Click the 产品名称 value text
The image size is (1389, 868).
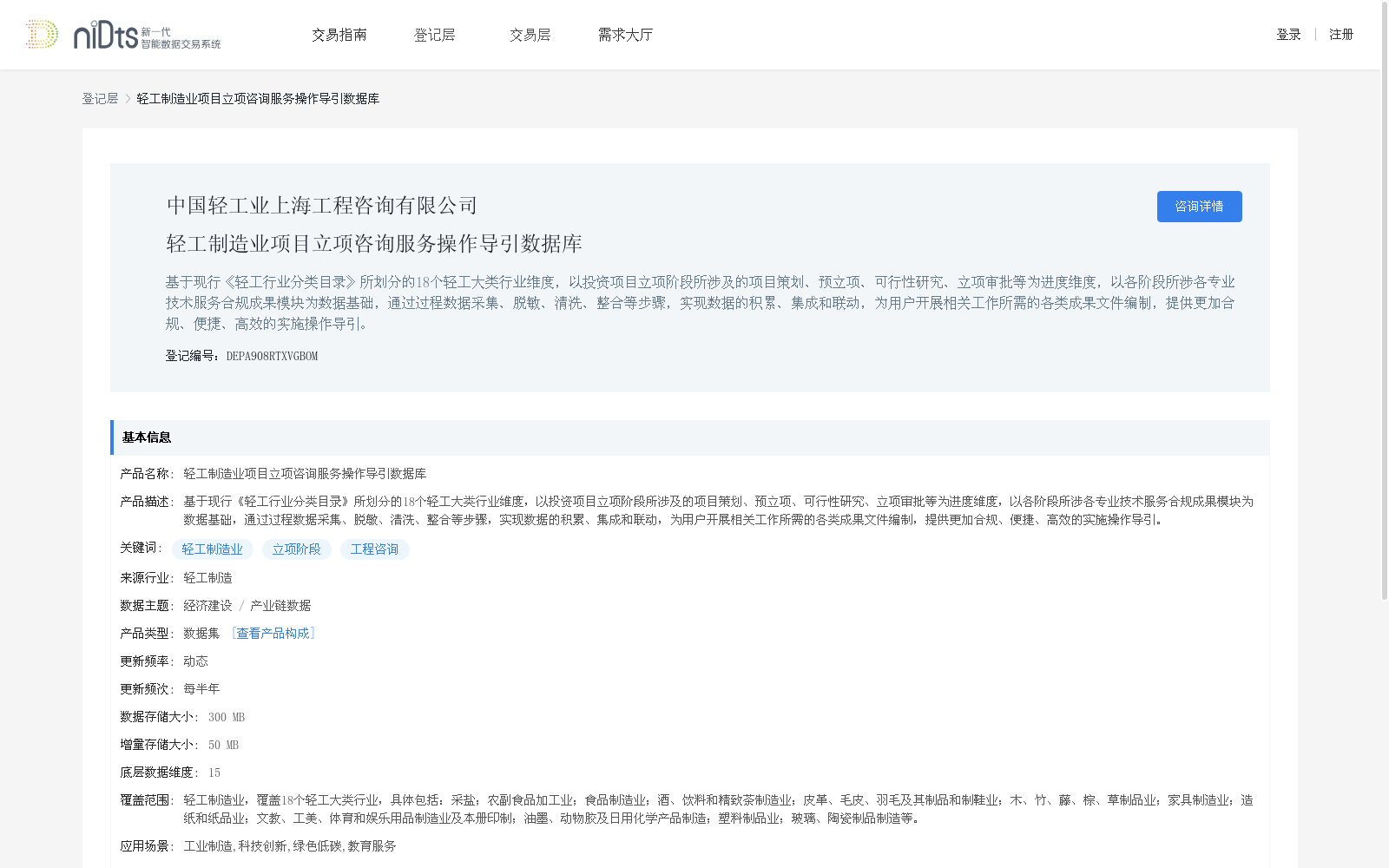305,474
